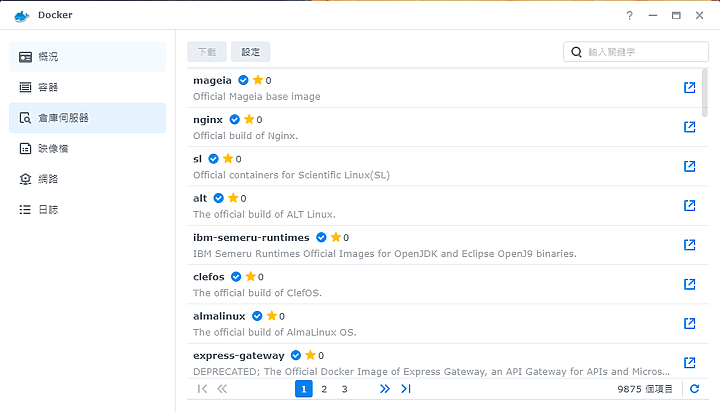720x412 pixels.
Task: Click 'The official build of ClefOS.' text
Action: (x=257, y=293)
